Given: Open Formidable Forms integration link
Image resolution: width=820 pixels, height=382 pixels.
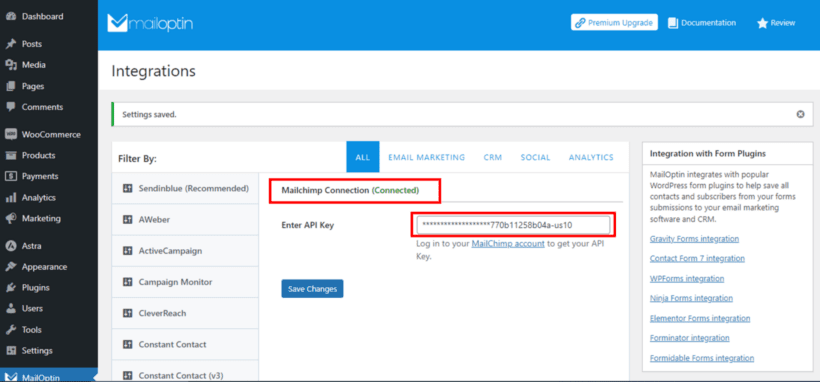Looking at the screenshot, I should (702, 358).
